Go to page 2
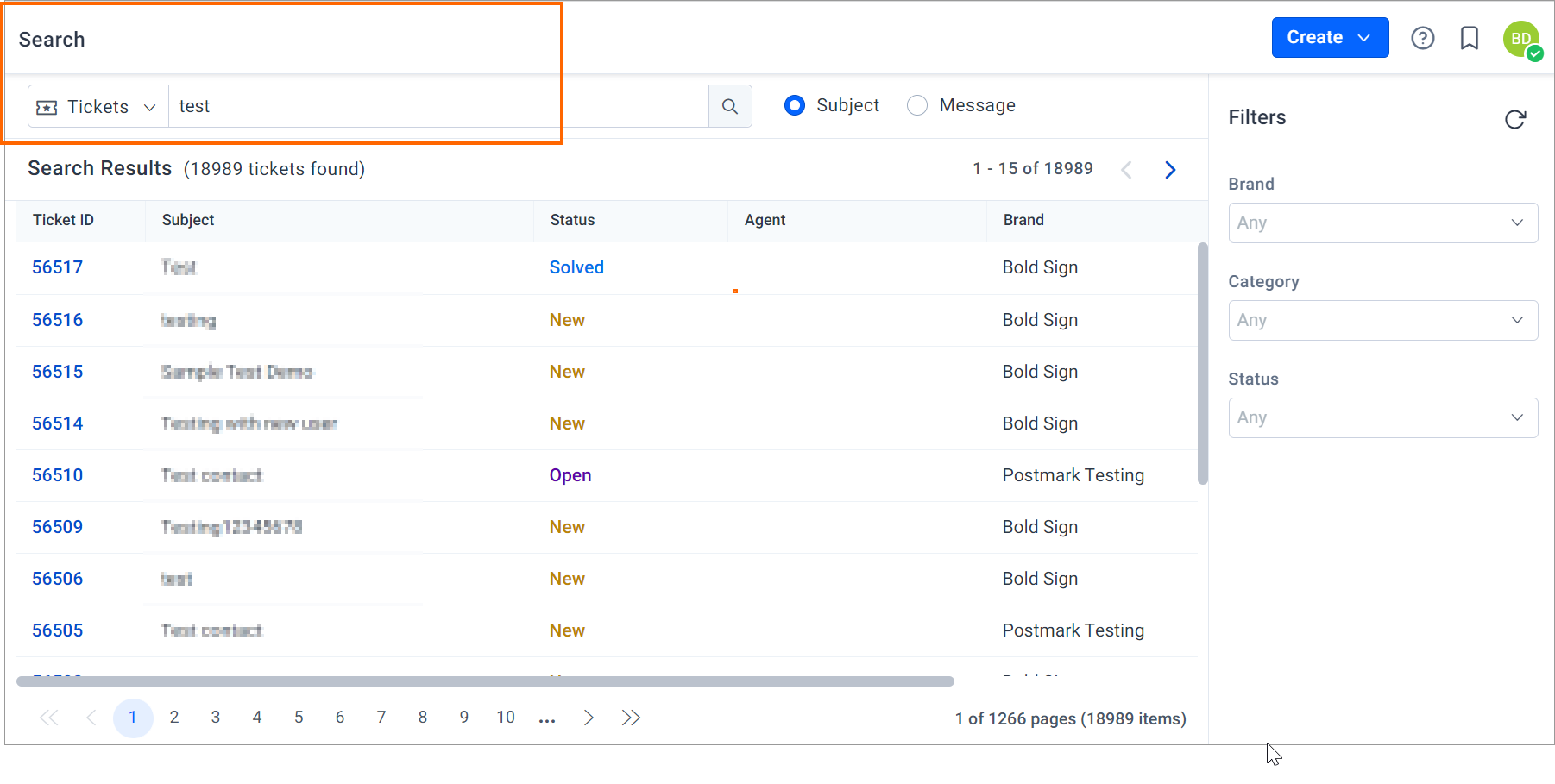 click(174, 718)
